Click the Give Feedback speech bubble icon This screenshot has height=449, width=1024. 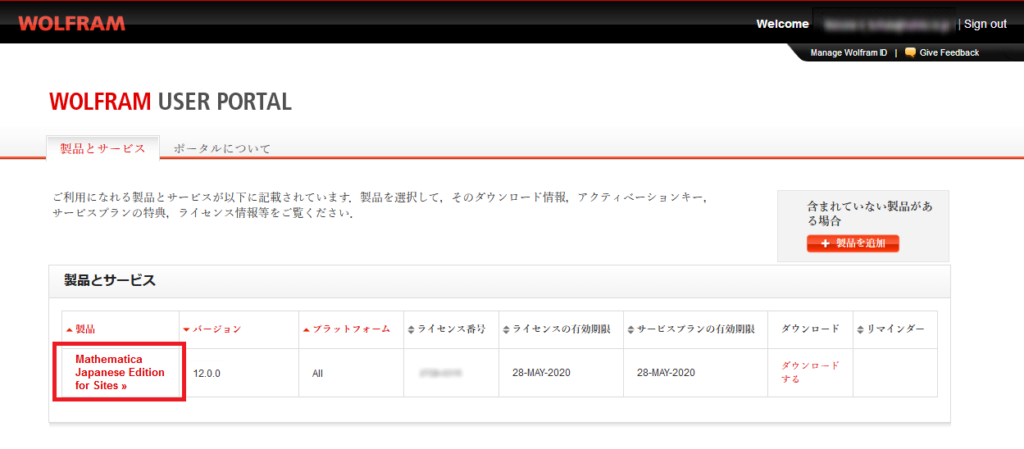(910, 53)
